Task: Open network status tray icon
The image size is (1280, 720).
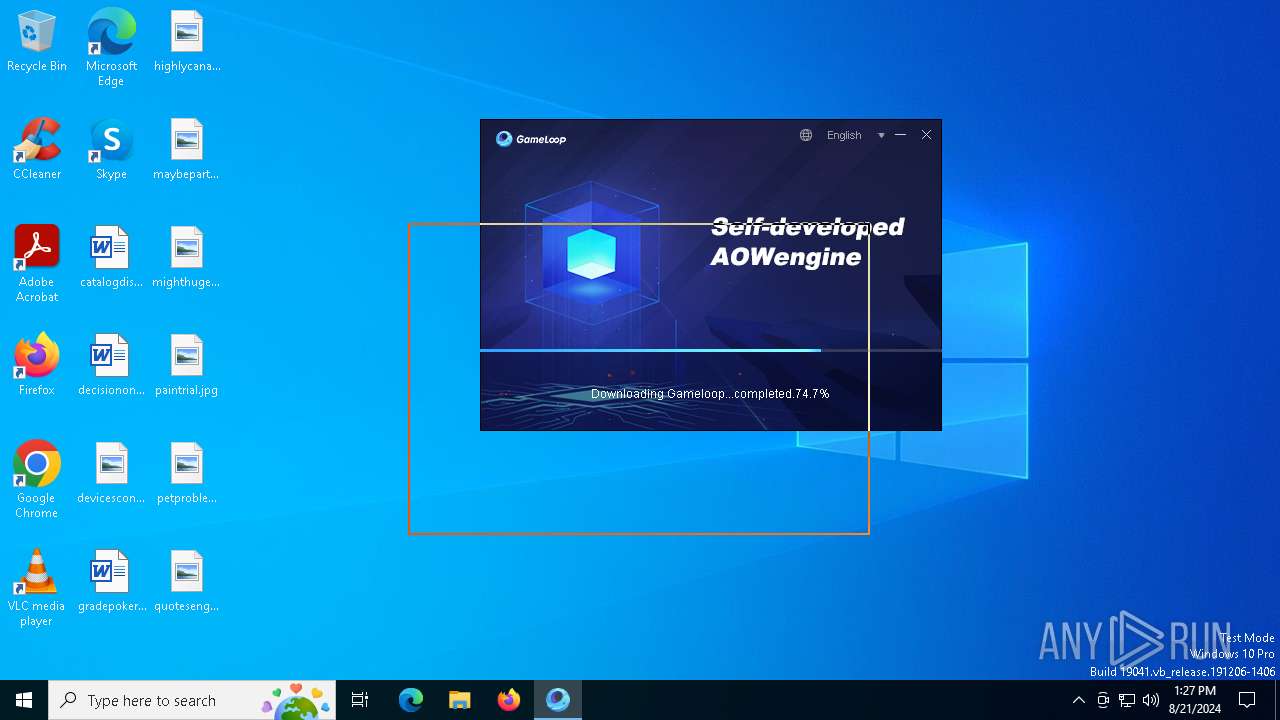Action: [x=1127, y=700]
